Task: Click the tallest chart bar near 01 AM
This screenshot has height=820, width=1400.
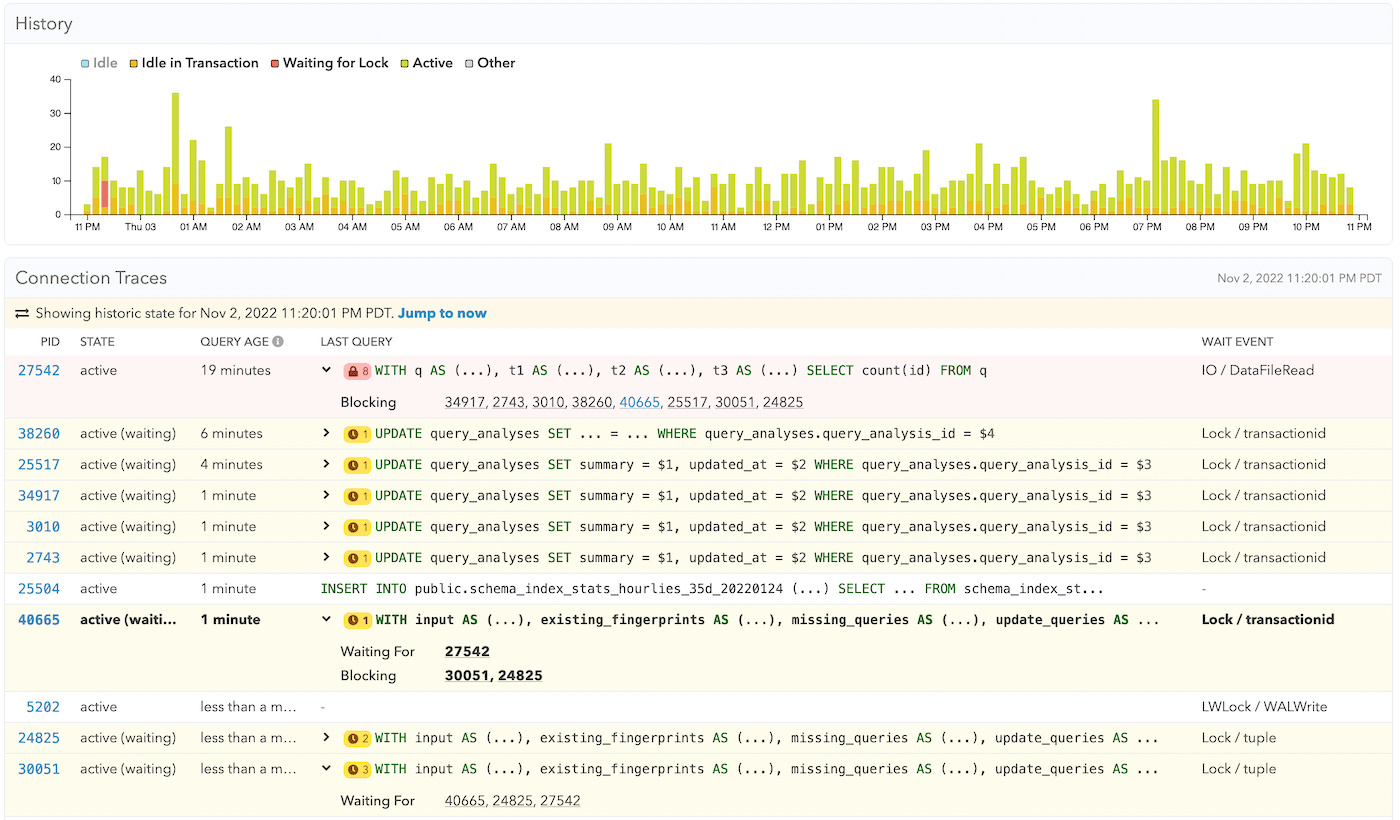Action: pyautogui.click(x=175, y=153)
